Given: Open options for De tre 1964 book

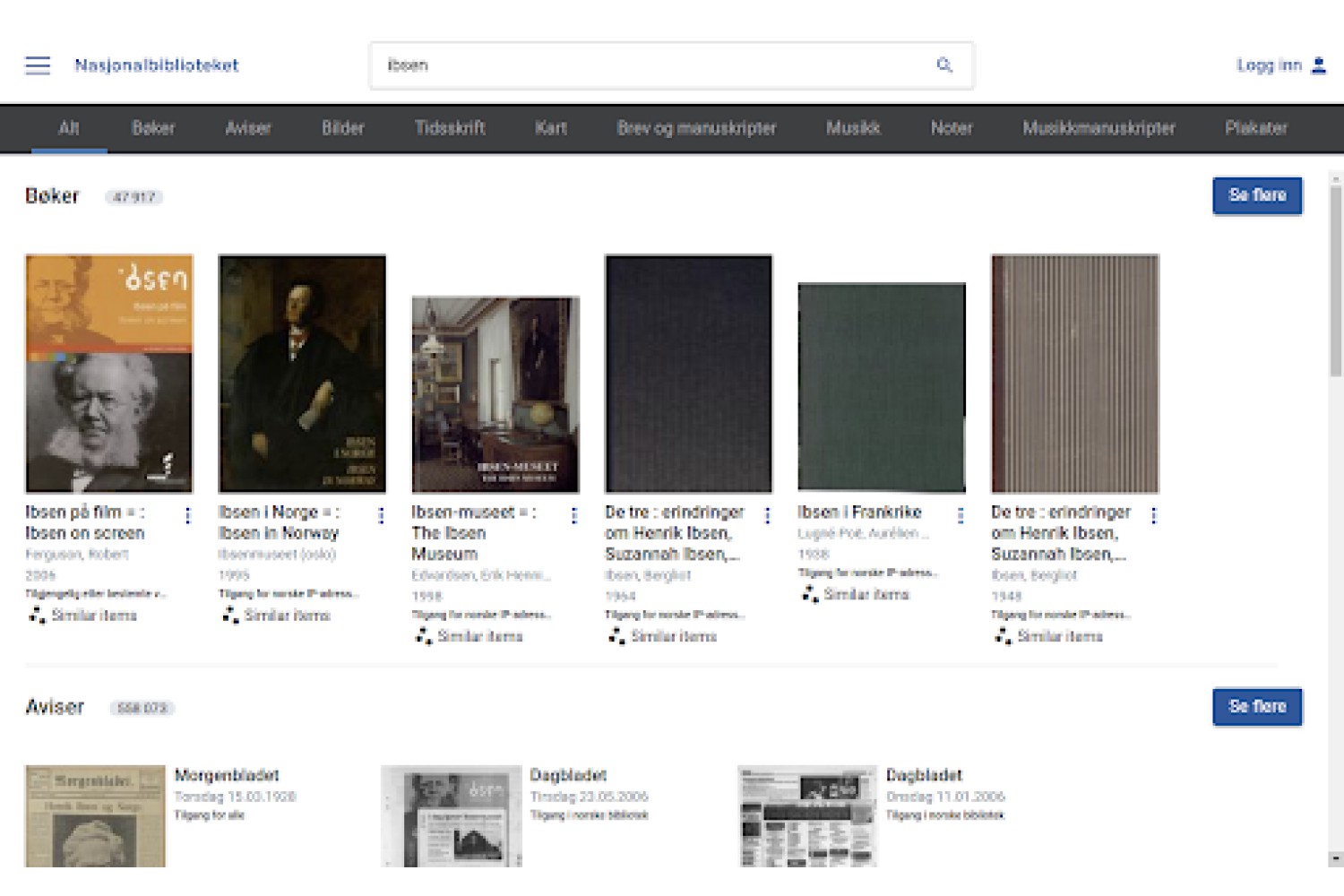Looking at the screenshot, I should [767, 515].
